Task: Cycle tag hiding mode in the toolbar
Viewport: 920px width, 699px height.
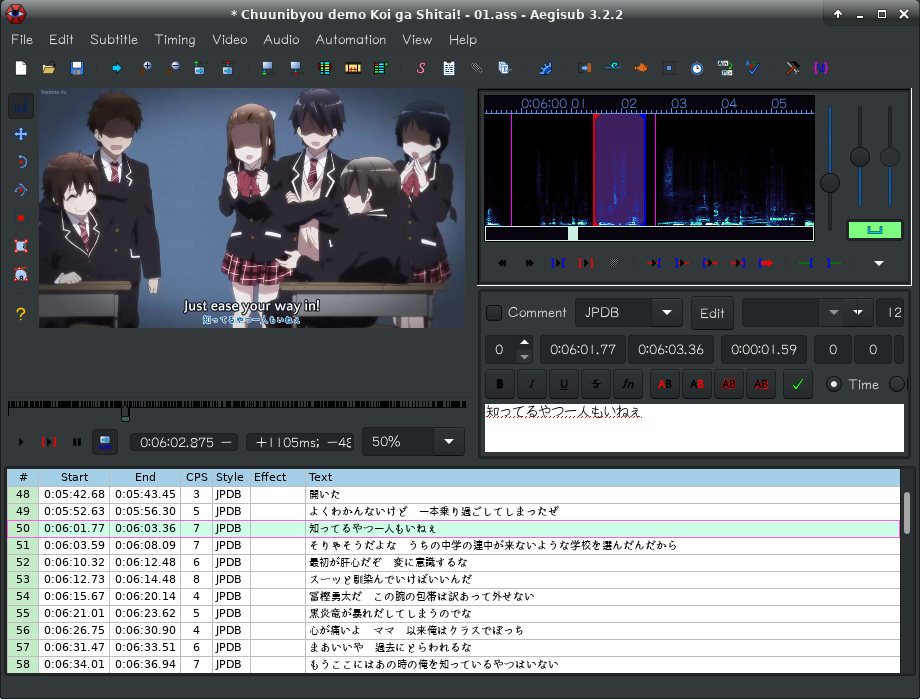Action: [821, 68]
